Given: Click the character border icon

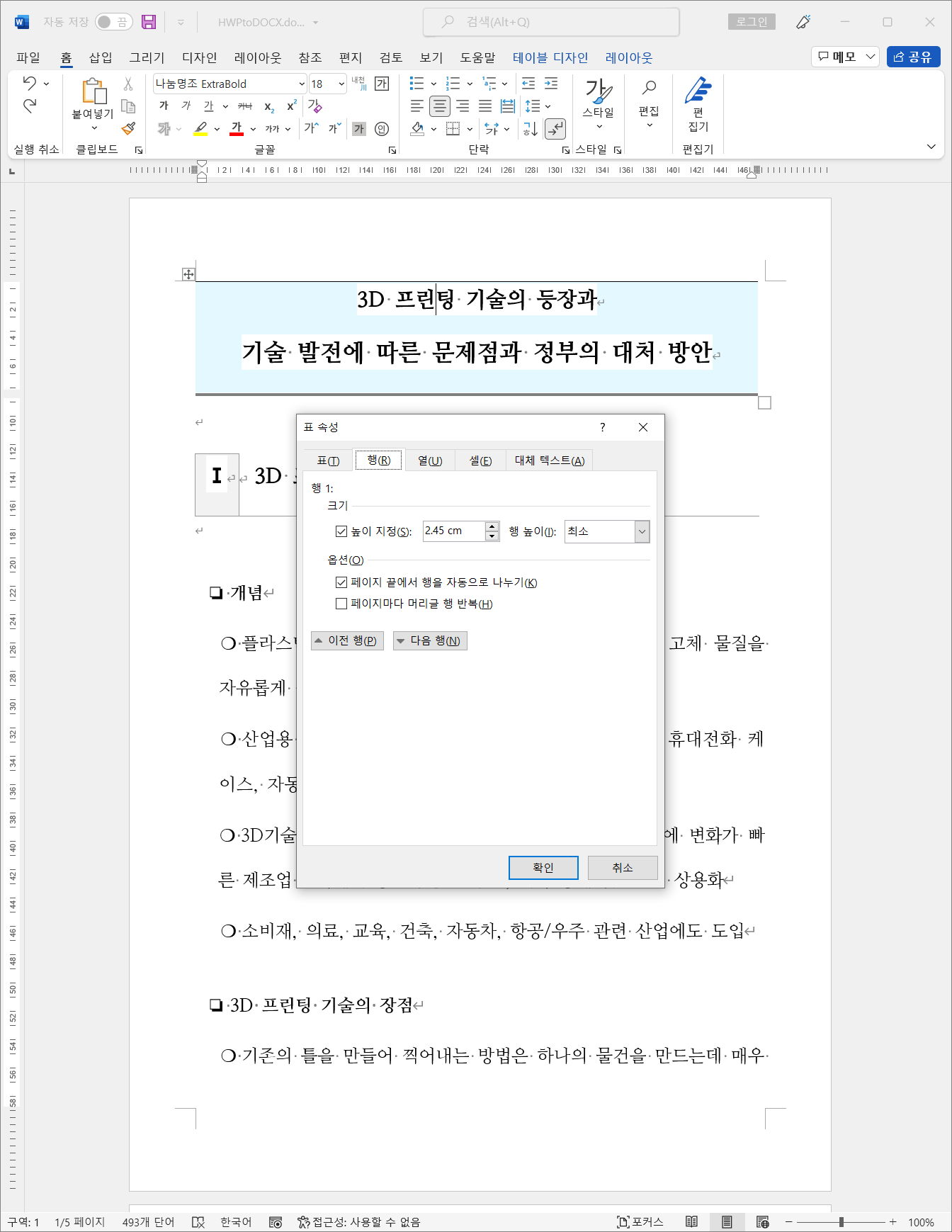Looking at the screenshot, I should coord(382,84).
